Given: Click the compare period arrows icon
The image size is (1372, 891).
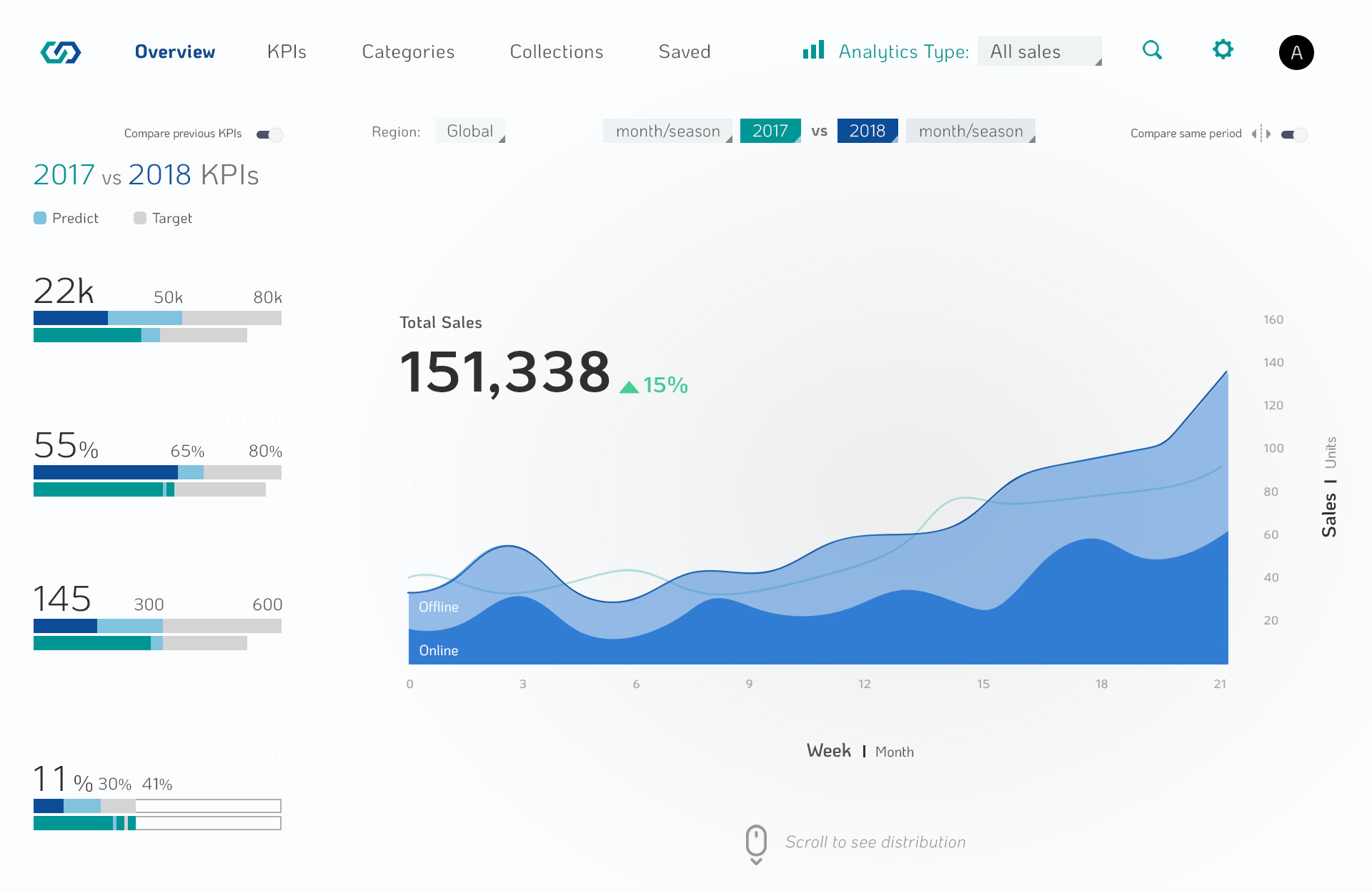Looking at the screenshot, I should point(1261,134).
